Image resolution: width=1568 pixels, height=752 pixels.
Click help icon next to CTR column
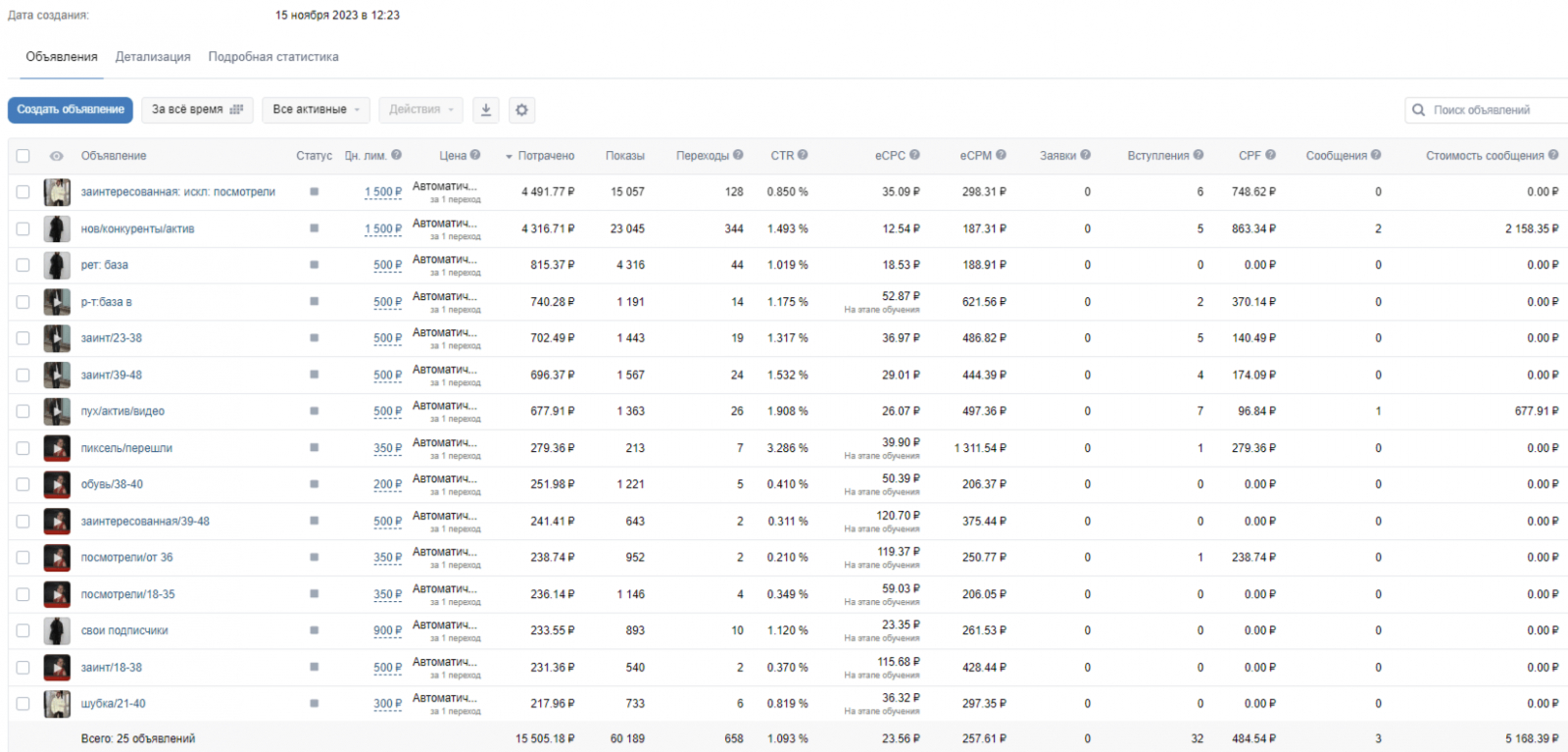click(x=803, y=155)
